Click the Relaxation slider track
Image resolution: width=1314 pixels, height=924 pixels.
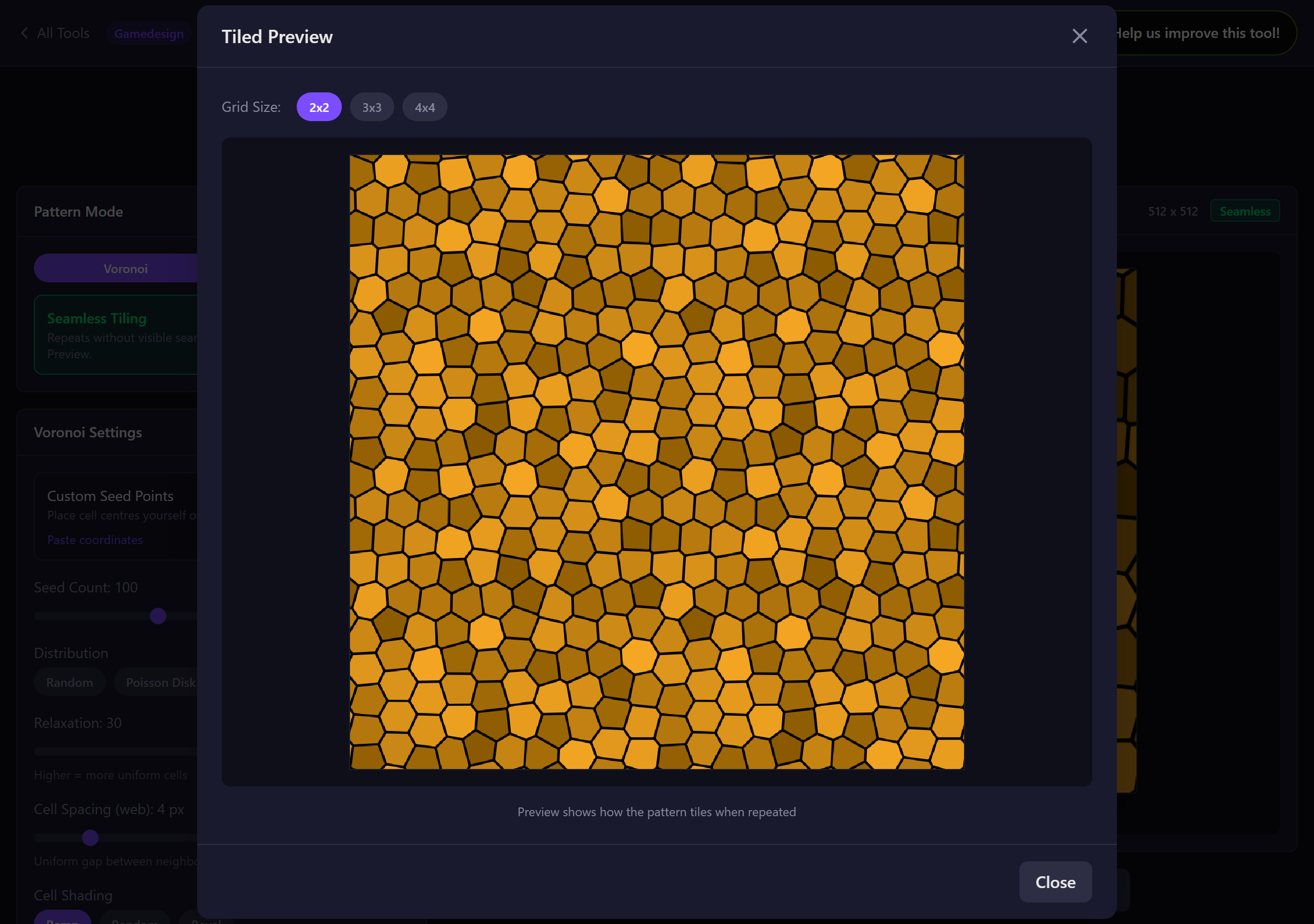[115, 751]
